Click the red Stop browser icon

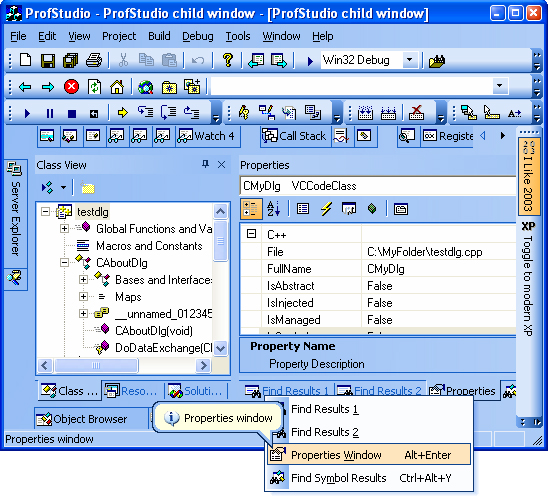tap(71, 86)
